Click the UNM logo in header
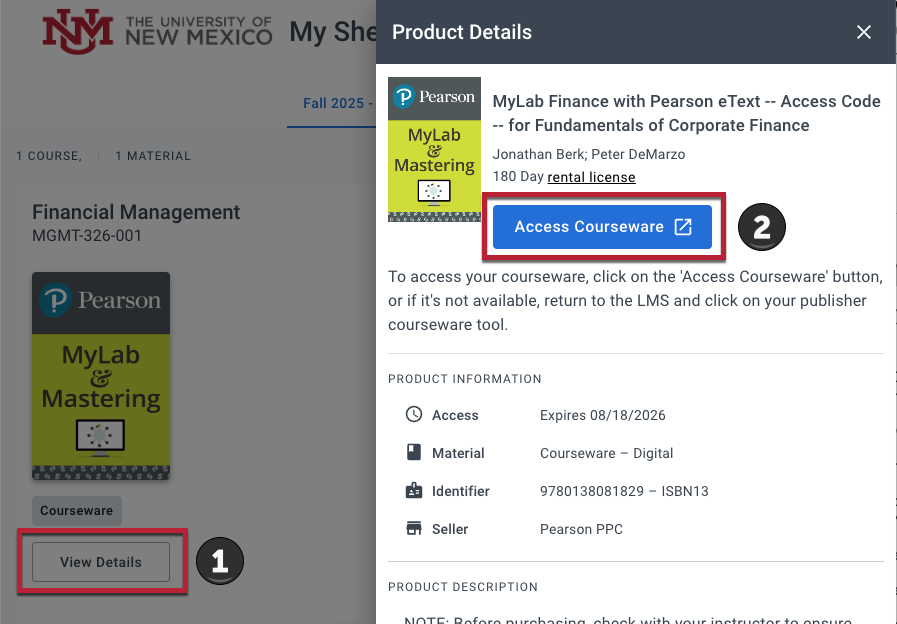The width and height of the screenshot is (897, 624). pos(157,31)
